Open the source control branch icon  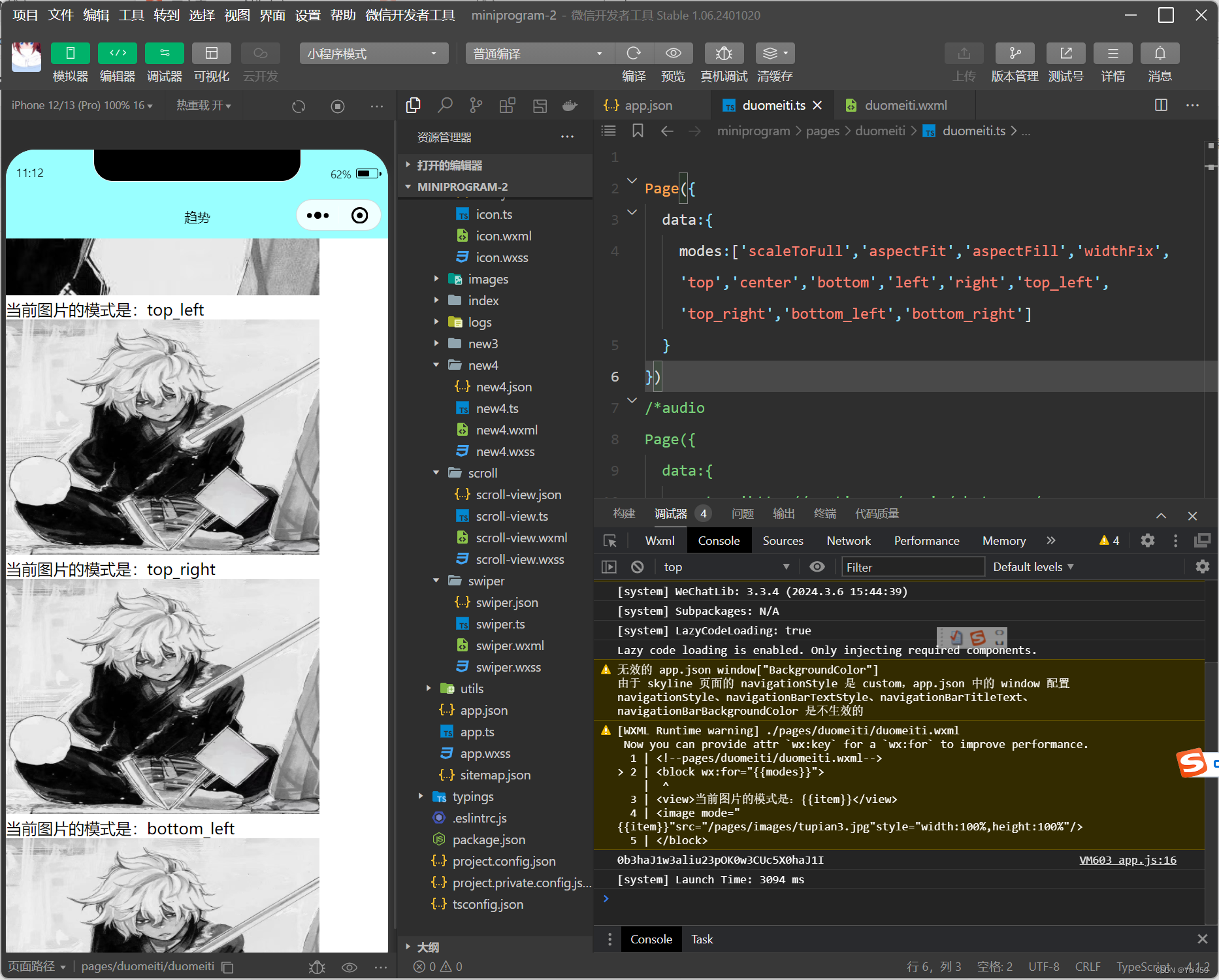click(476, 105)
